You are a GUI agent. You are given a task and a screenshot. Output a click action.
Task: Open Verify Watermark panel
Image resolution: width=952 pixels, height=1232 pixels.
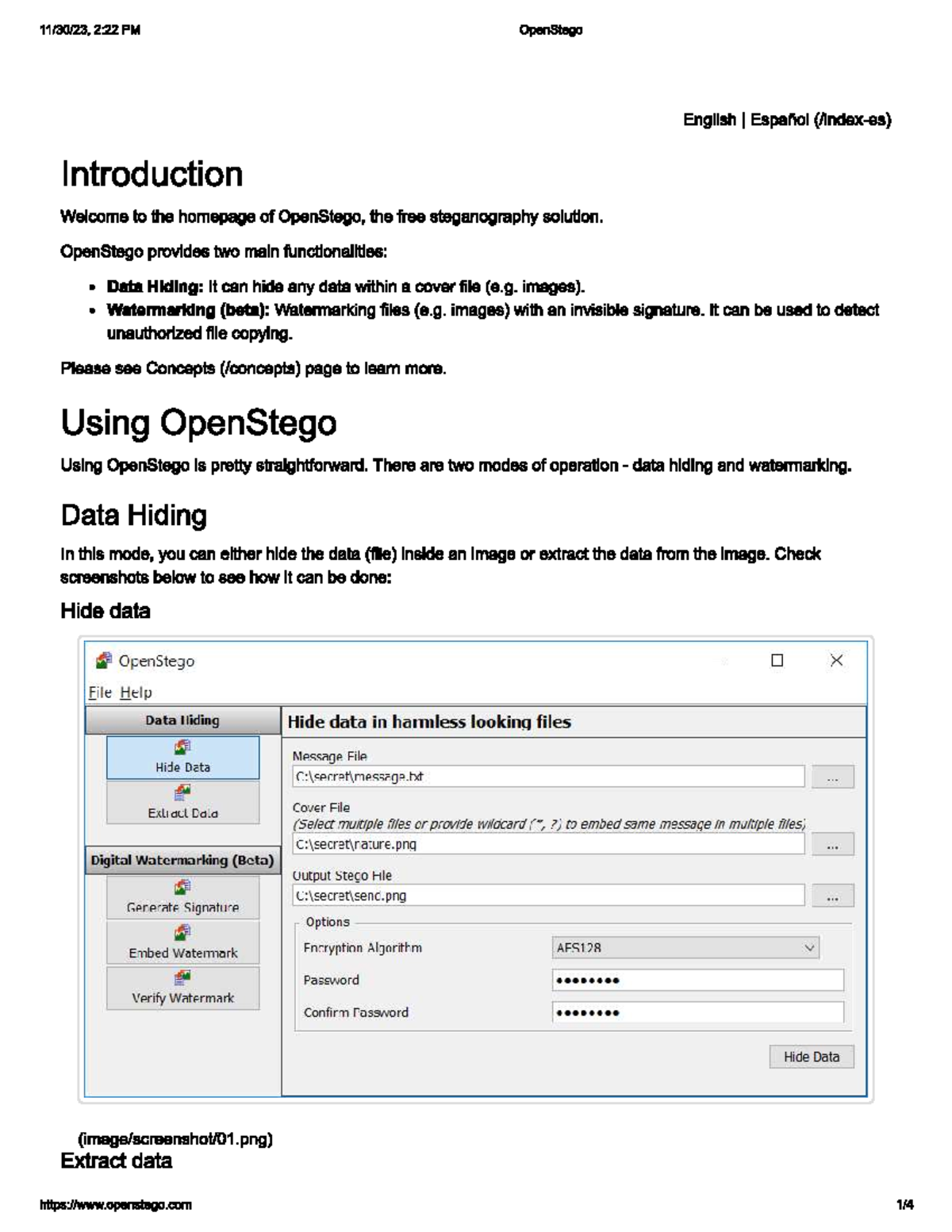(x=182, y=988)
